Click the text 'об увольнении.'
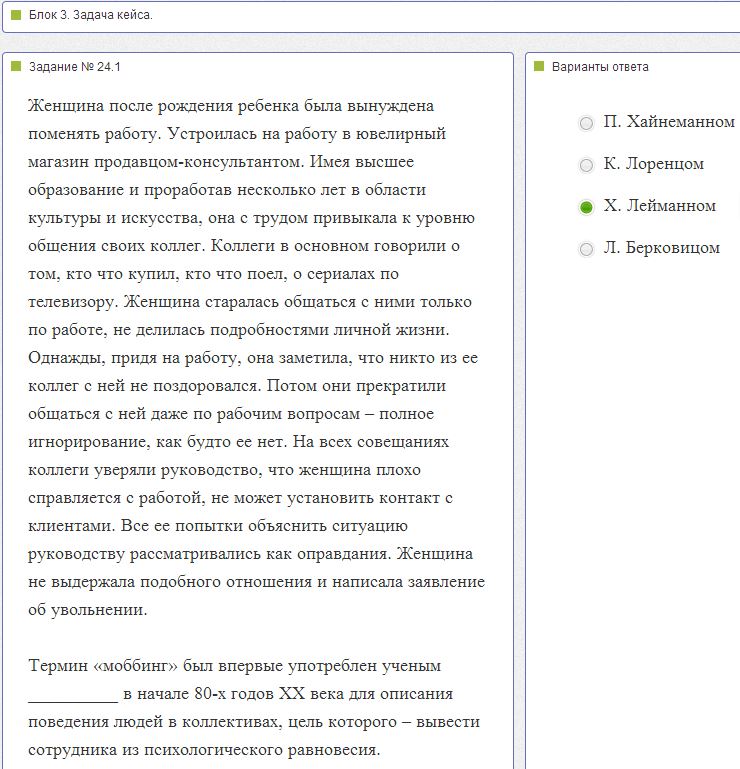This screenshot has height=769, width=740. point(87,610)
